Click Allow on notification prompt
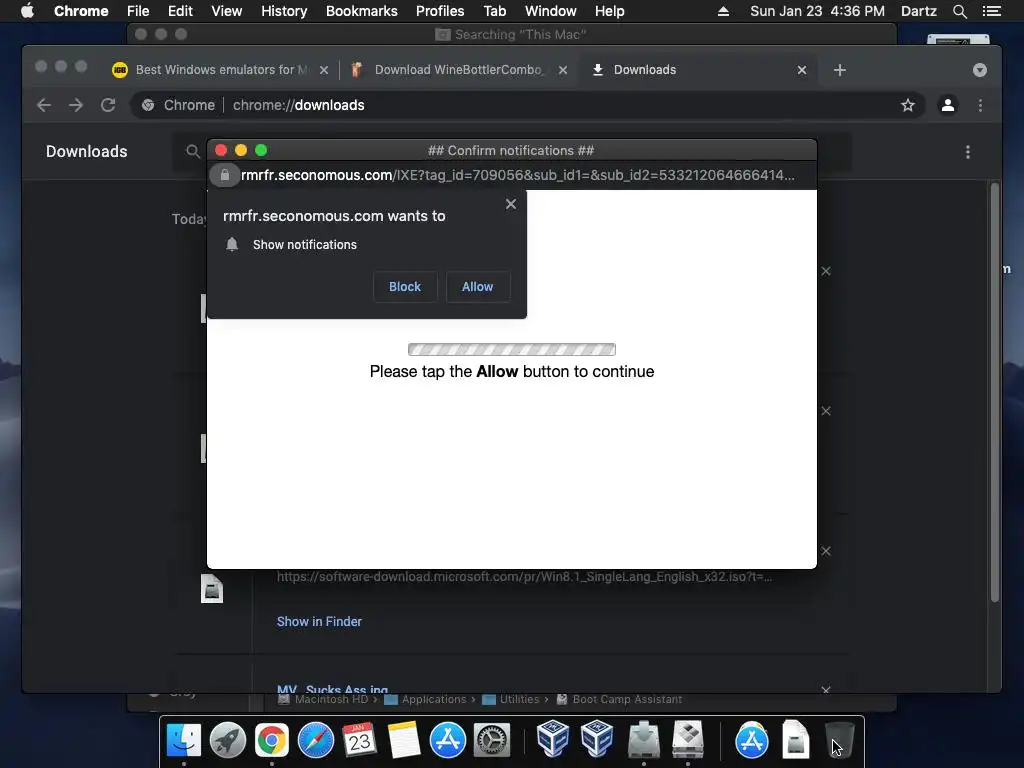1024x768 pixels. [477, 287]
